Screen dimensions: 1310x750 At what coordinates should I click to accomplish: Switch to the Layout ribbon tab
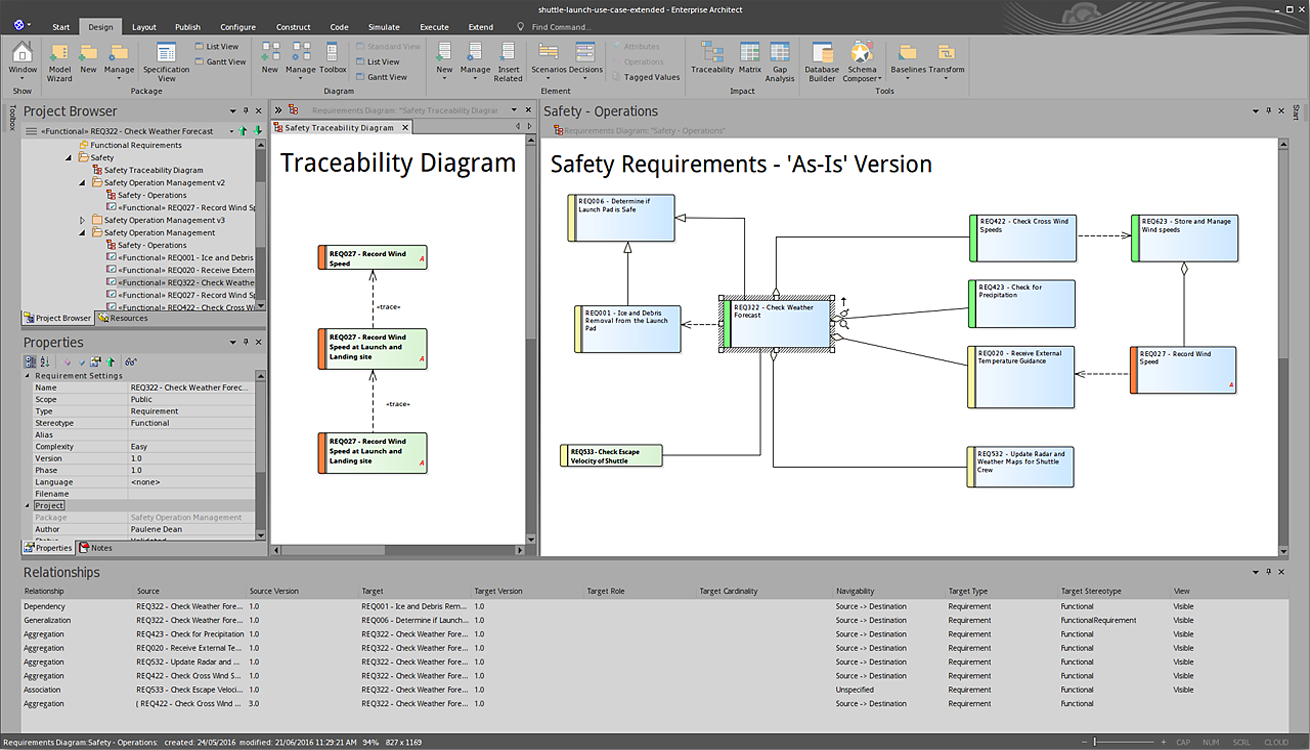(144, 27)
